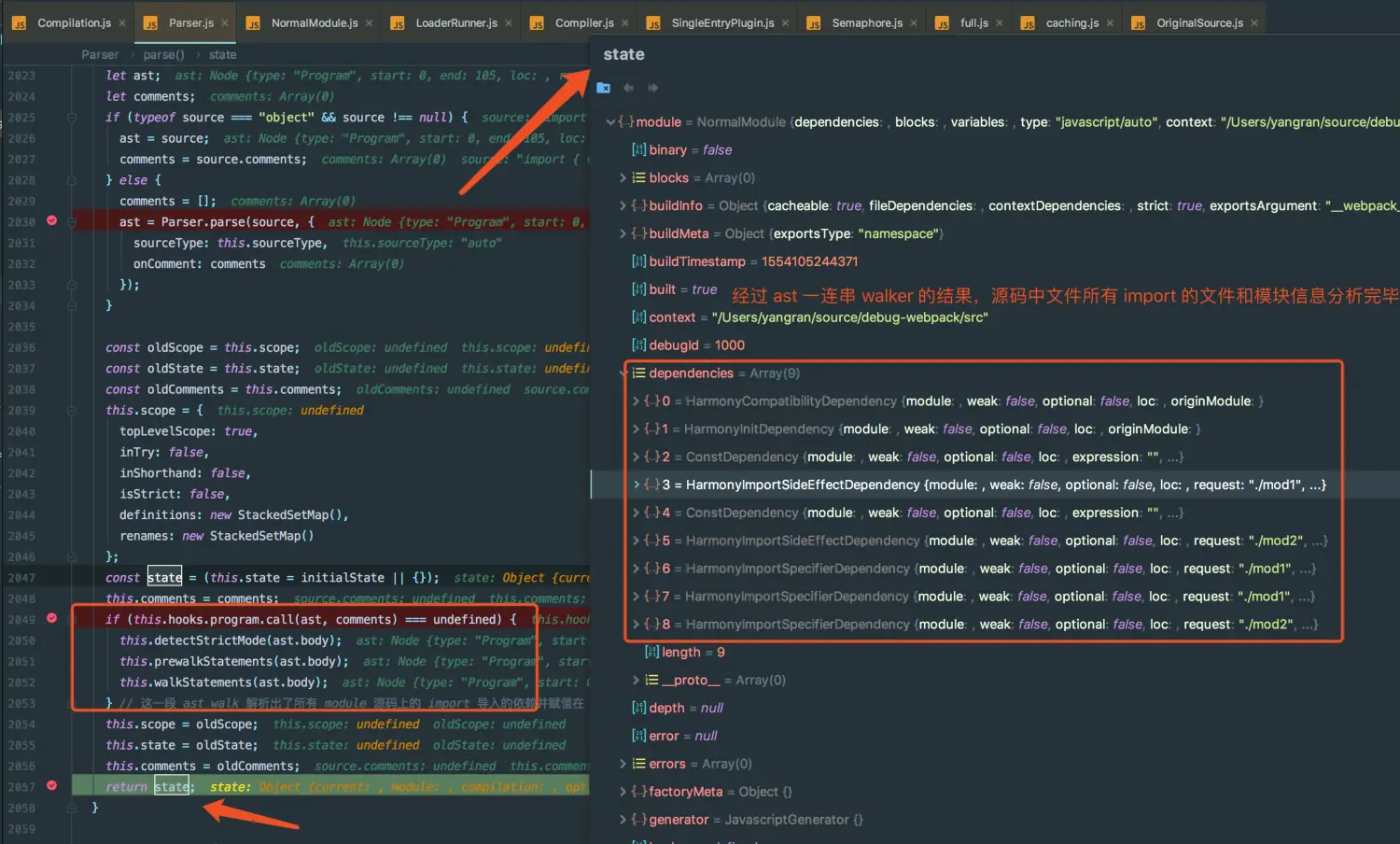
Task: Close the full.js tab
Action: click(999, 23)
